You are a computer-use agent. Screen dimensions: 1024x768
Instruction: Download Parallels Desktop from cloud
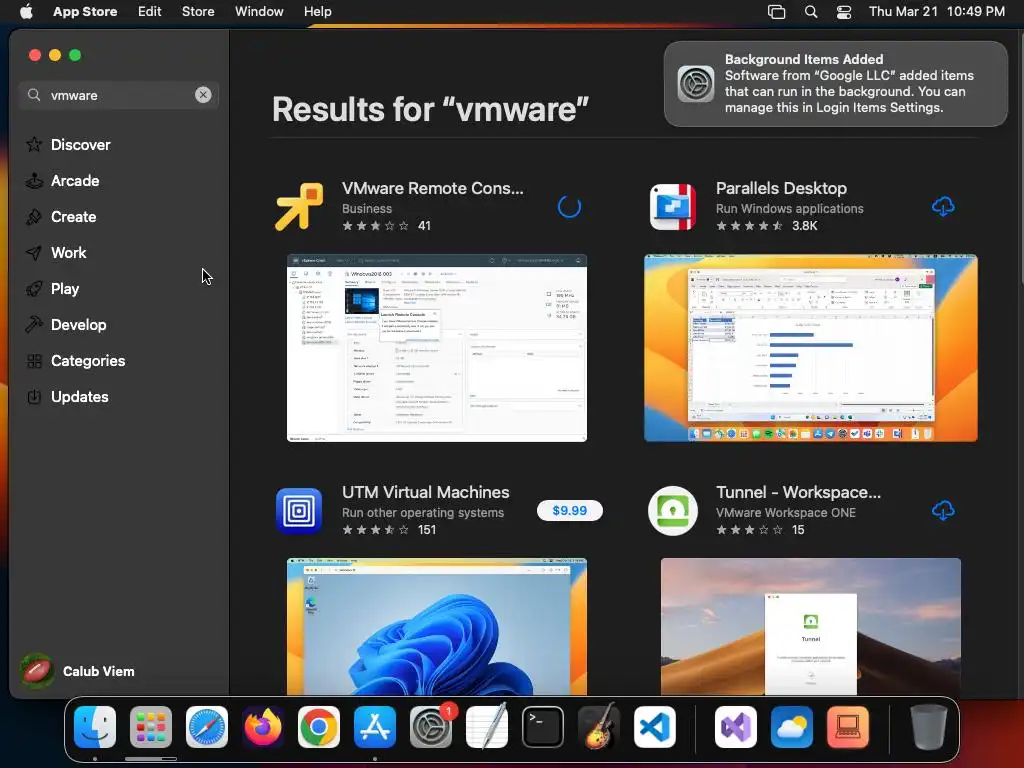click(943, 207)
